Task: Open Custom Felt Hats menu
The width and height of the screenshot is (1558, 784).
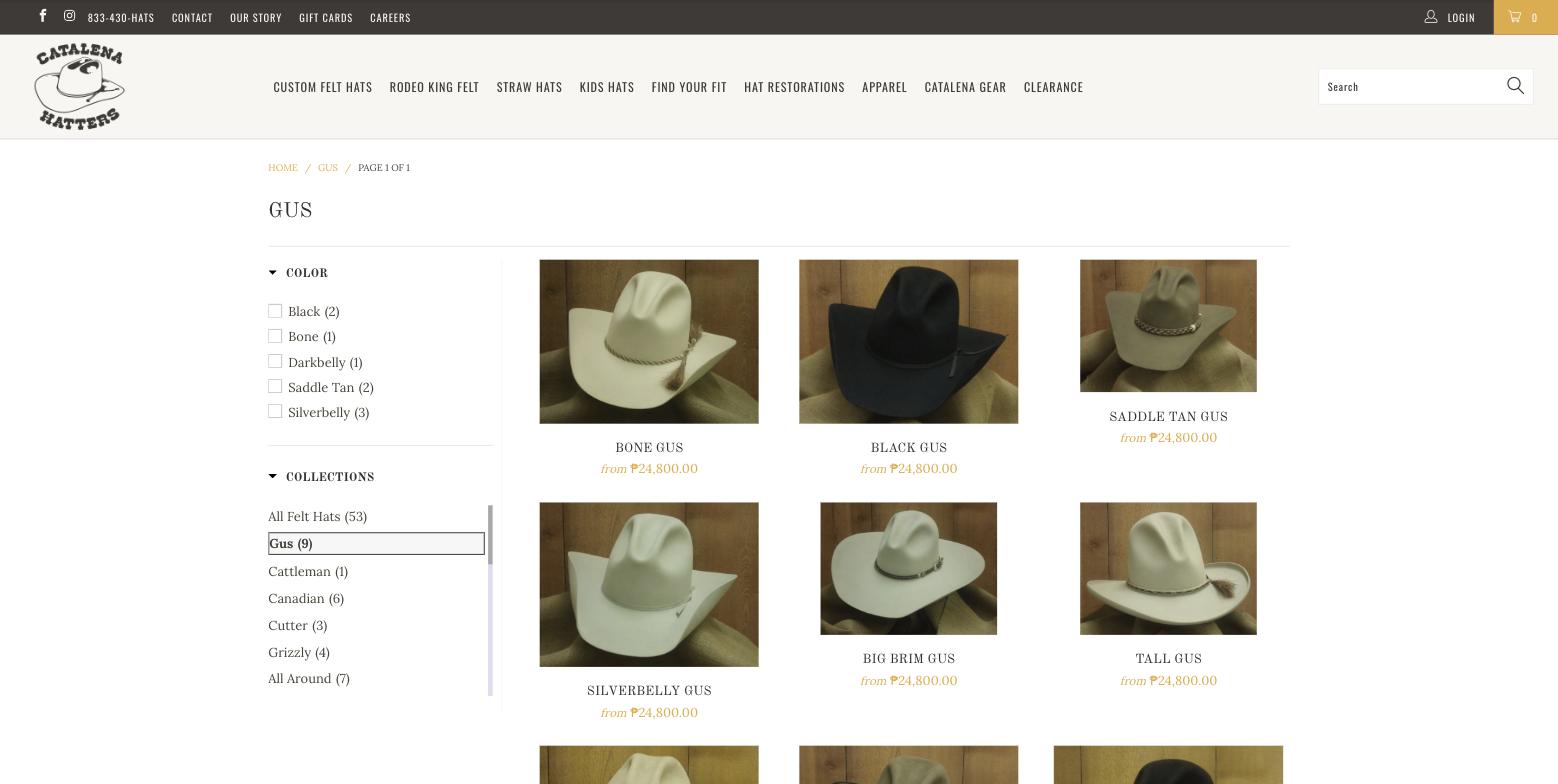Action: (x=323, y=87)
